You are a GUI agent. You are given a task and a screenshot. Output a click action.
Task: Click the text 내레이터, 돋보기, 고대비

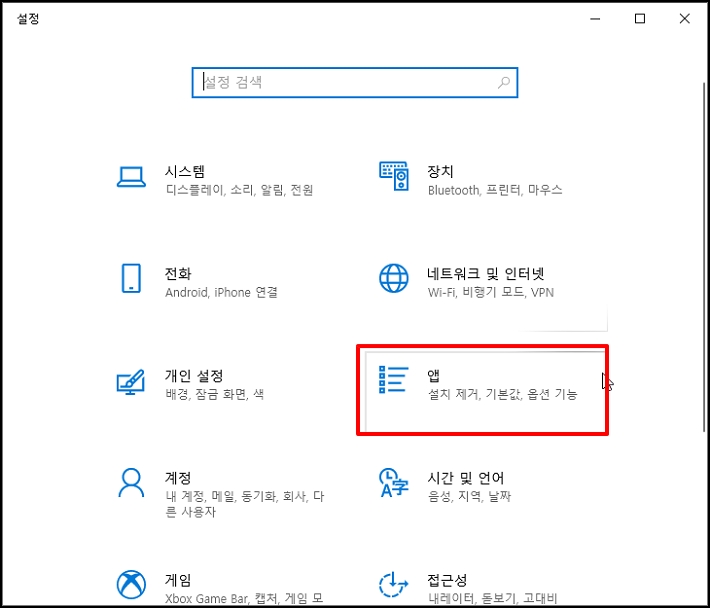493,599
